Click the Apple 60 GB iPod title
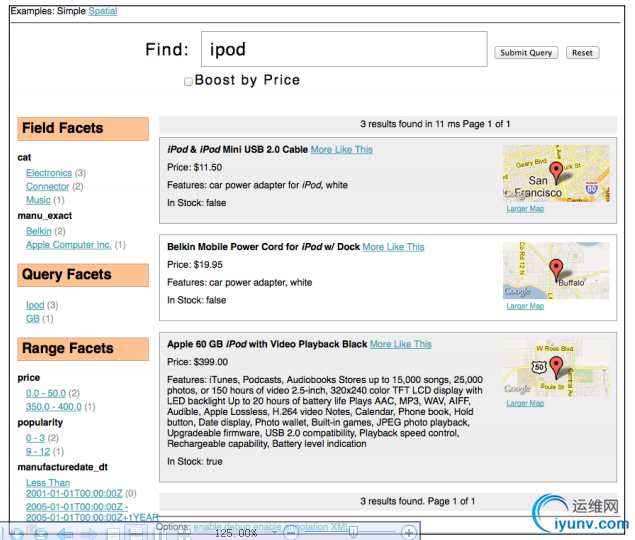 tap(267, 344)
